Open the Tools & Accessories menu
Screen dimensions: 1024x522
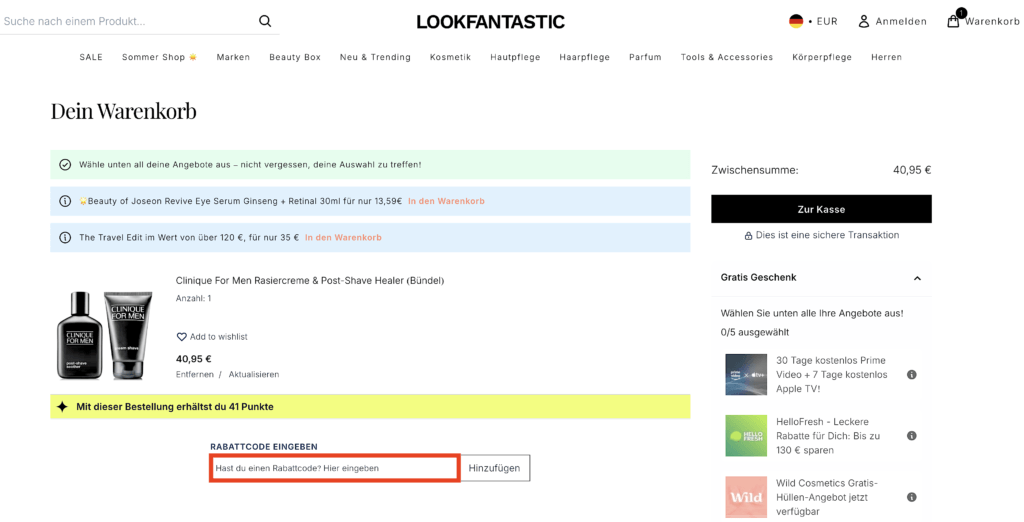tap(726, 57)
